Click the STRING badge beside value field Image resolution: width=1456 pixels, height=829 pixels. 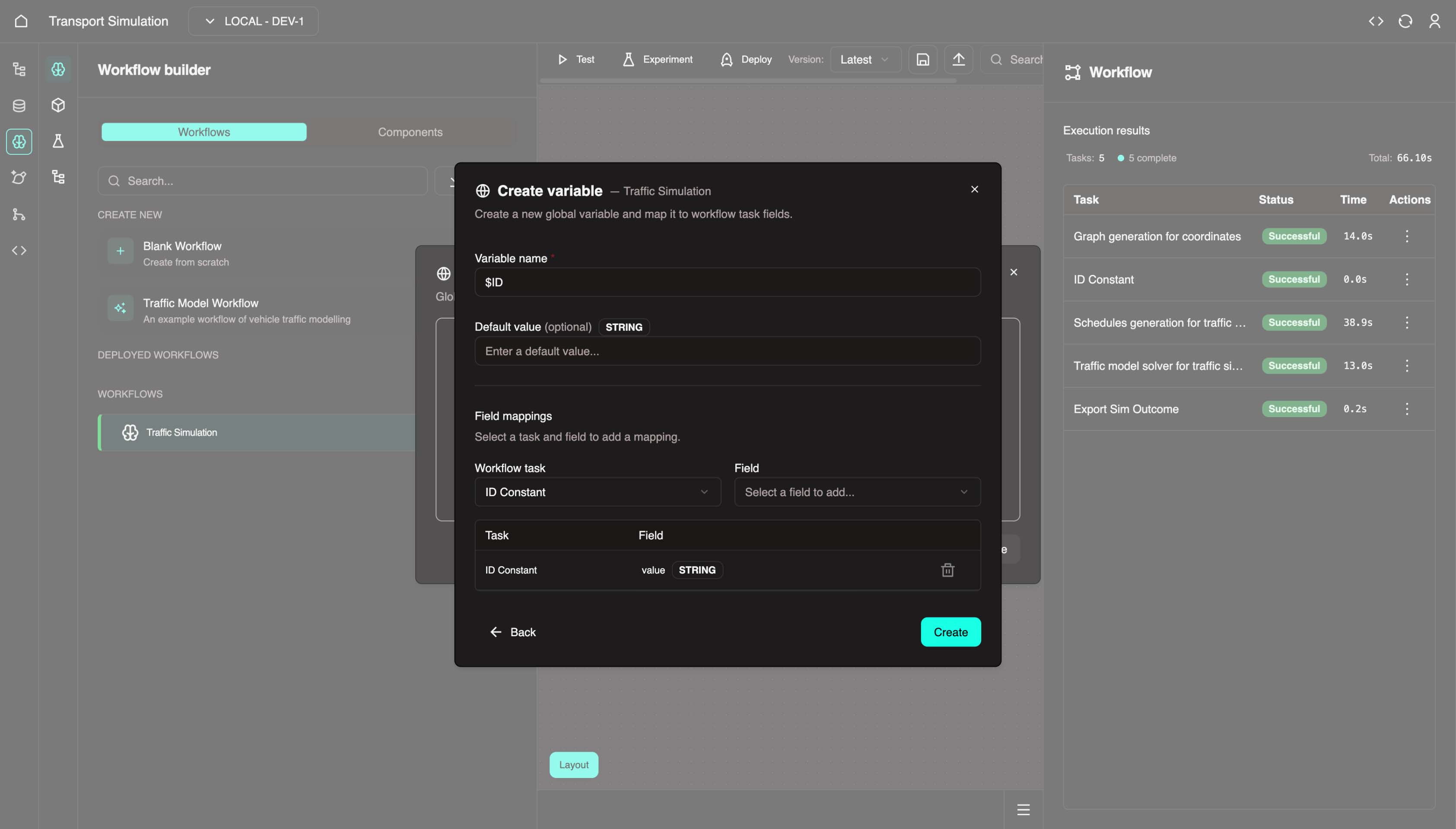(697, 570)
